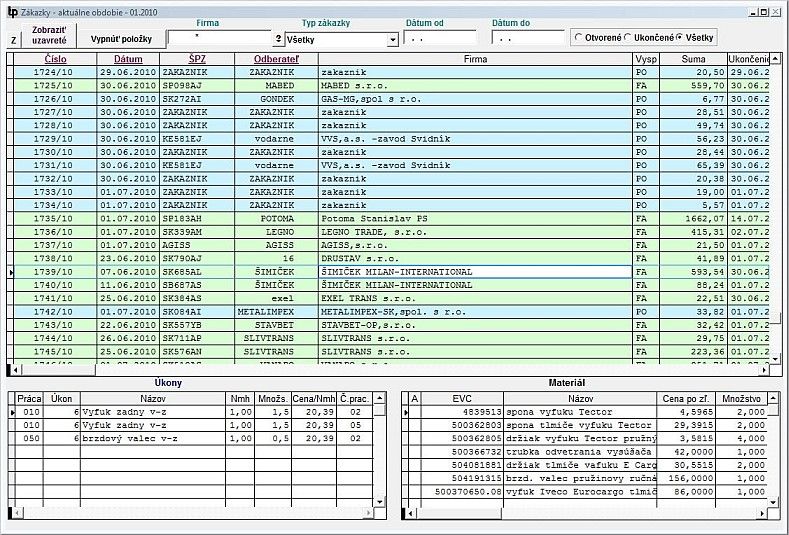Click the up arrow of Úkony vertical scrollbar
The height and width of the screenshot is (535, 789).
point(380,398)
